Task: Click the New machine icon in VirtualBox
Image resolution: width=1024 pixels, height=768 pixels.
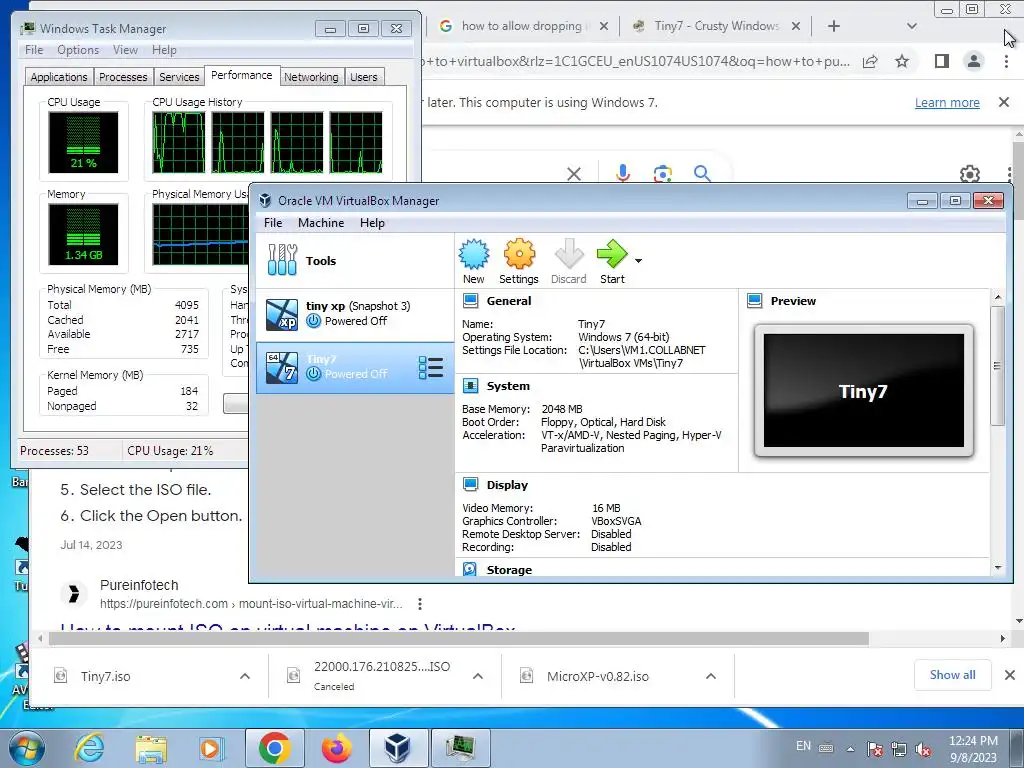Action: click(473, 255)
